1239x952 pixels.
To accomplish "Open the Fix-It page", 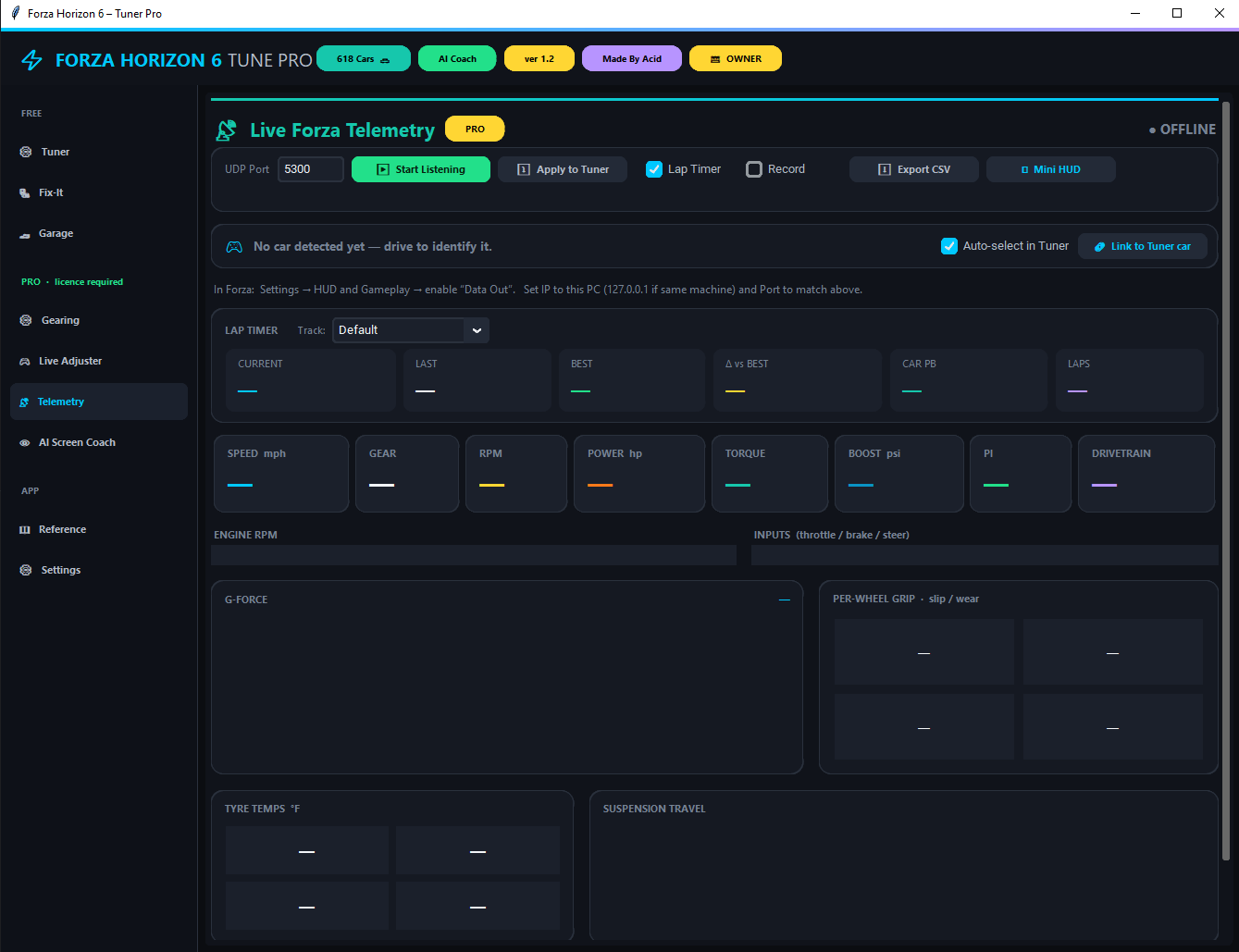I will pos(99,192).
